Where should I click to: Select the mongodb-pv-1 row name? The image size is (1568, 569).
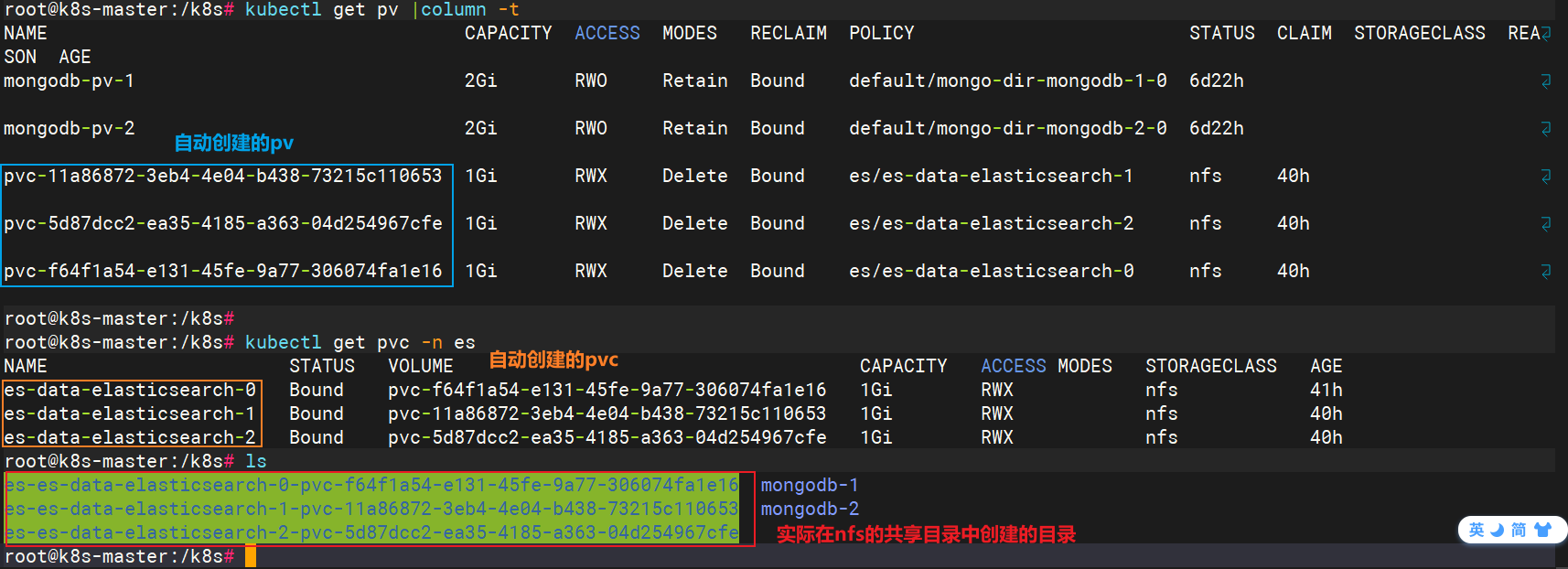70,81
